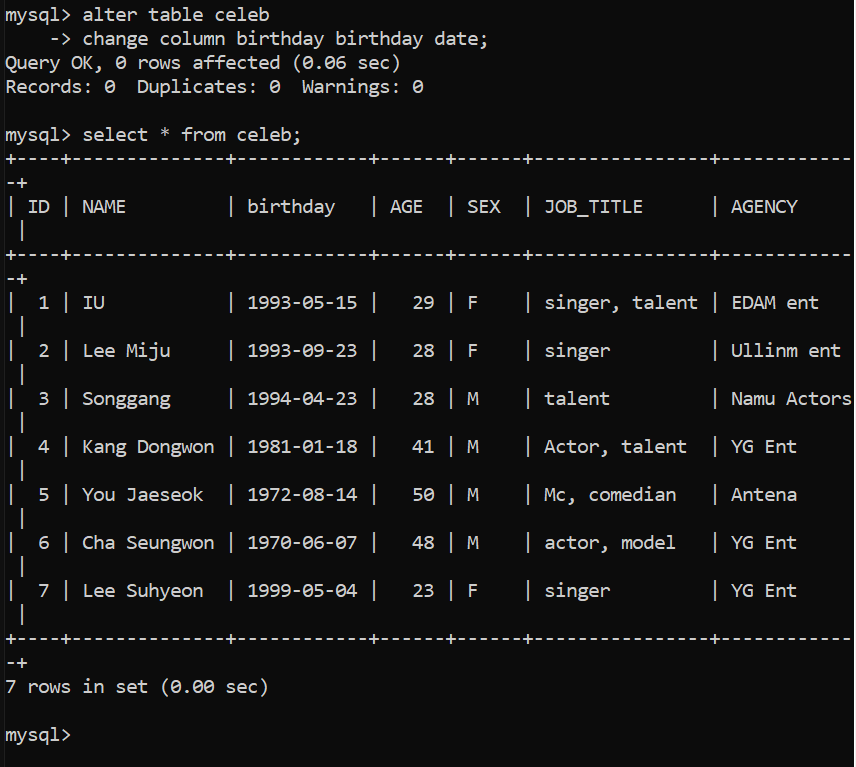Viewport: 856px width, 767px height.
Task: Click the birthday column header
Action: (291, 206)
